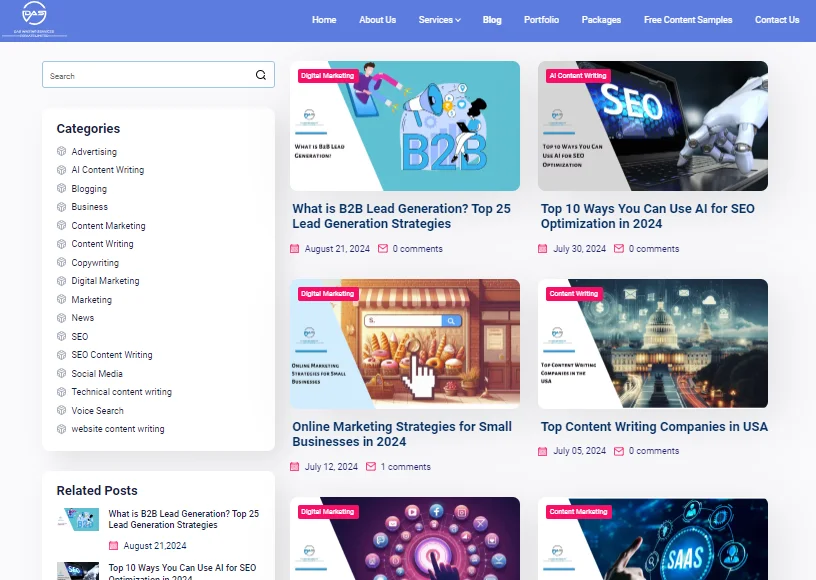Click envelope icon beside 1 comments
This screenshot has height=580, width=816.
(x=371, y=467)
